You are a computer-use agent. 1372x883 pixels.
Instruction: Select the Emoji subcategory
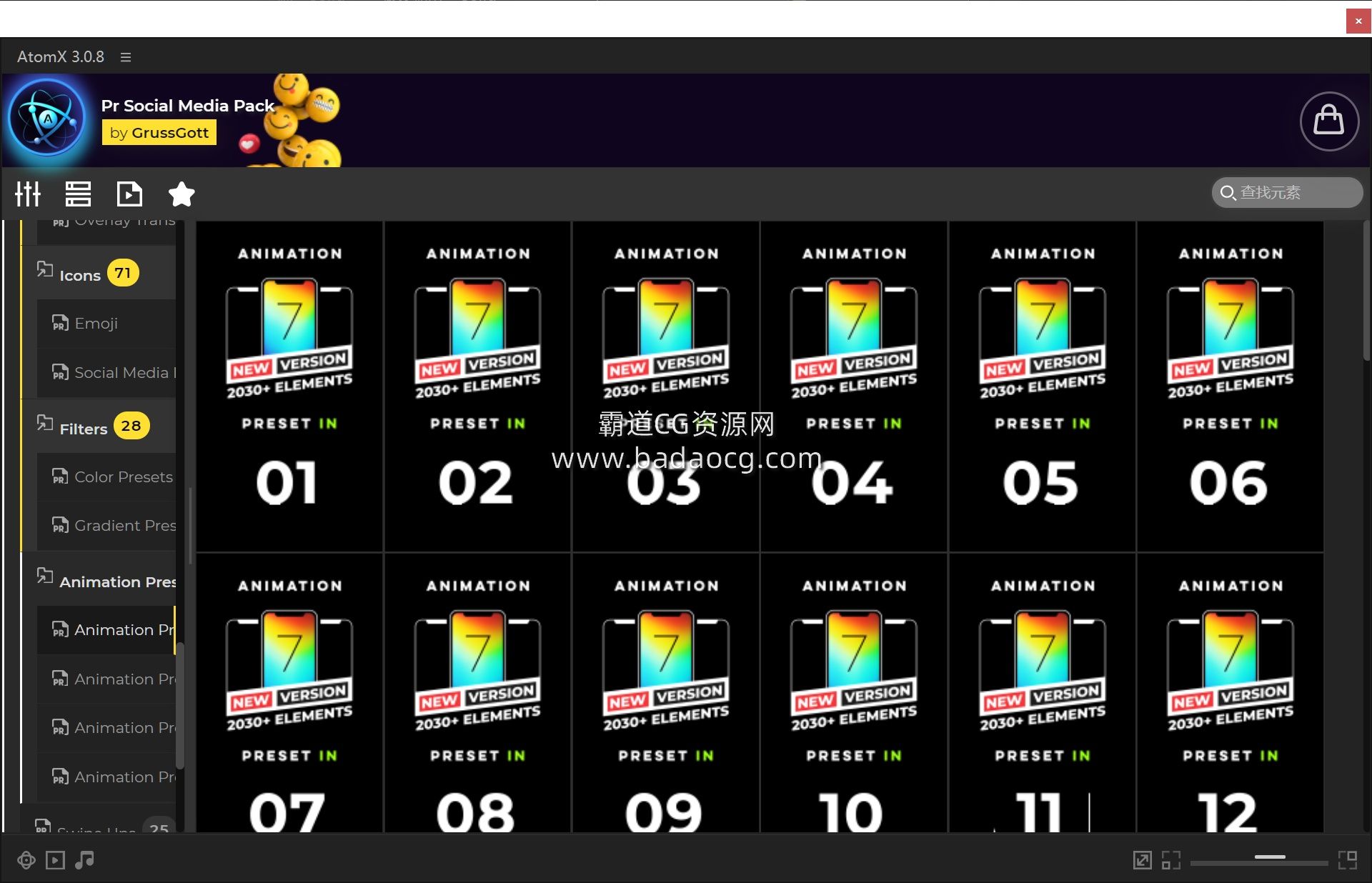(106, 324)
